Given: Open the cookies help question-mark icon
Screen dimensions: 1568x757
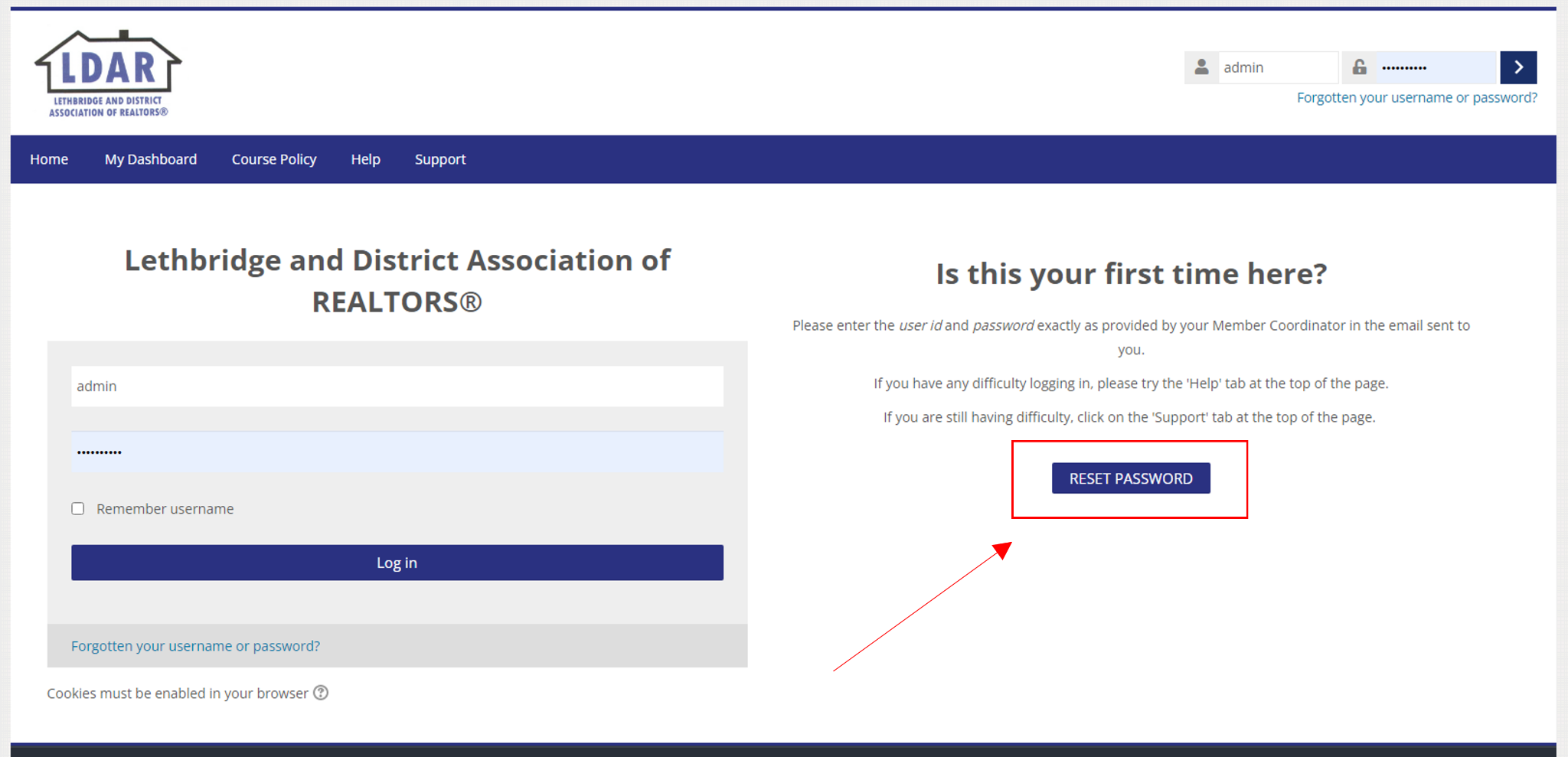Looking at the screenshot, I should (x=321, y=693).
